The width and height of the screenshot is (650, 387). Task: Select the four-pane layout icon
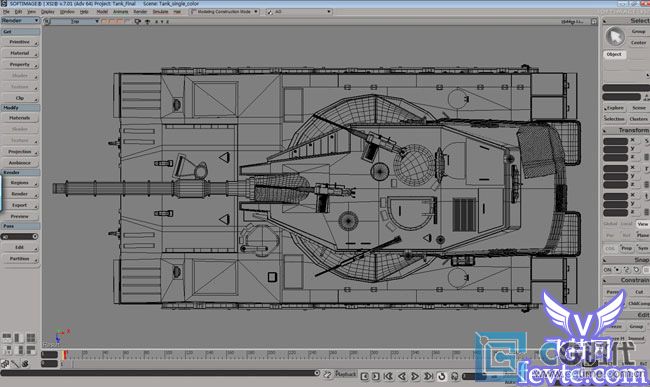(31, 338)
